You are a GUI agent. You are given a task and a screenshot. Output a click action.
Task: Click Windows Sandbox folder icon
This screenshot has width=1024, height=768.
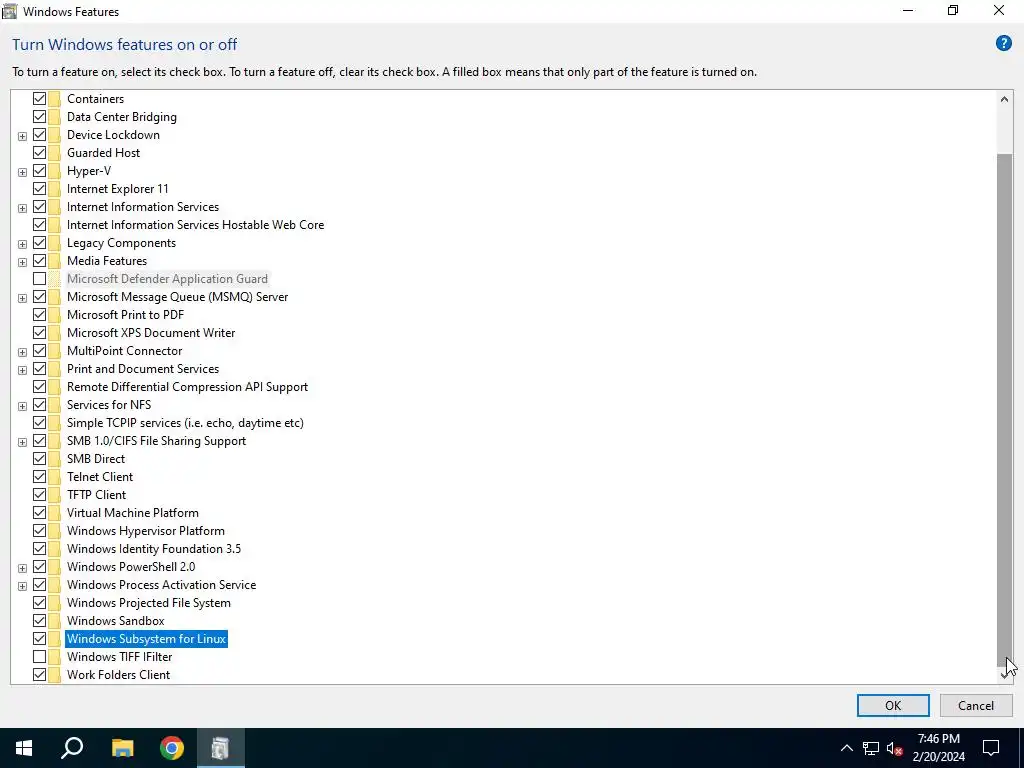point(54,620)
